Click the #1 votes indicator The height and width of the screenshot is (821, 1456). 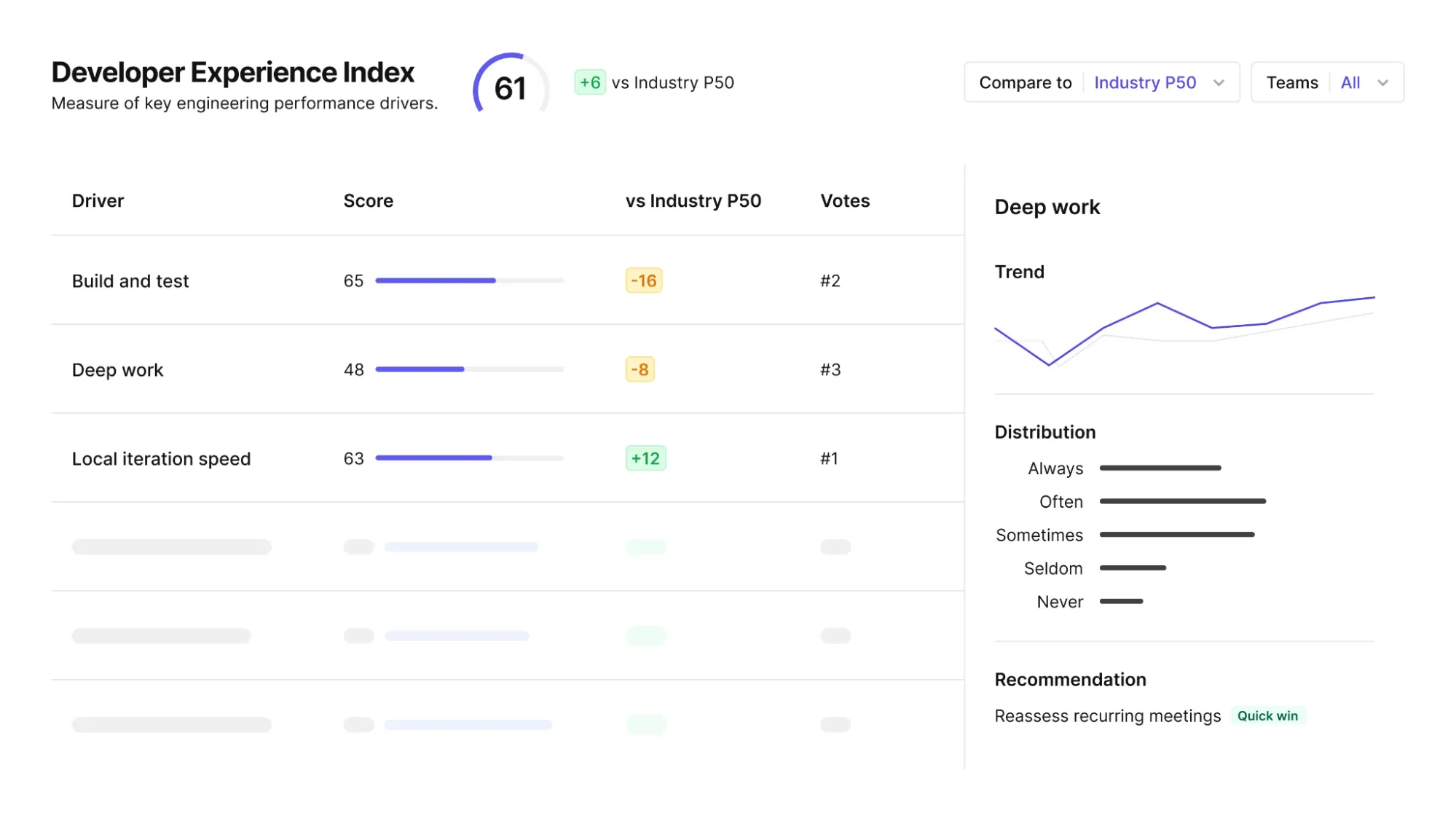830,458
